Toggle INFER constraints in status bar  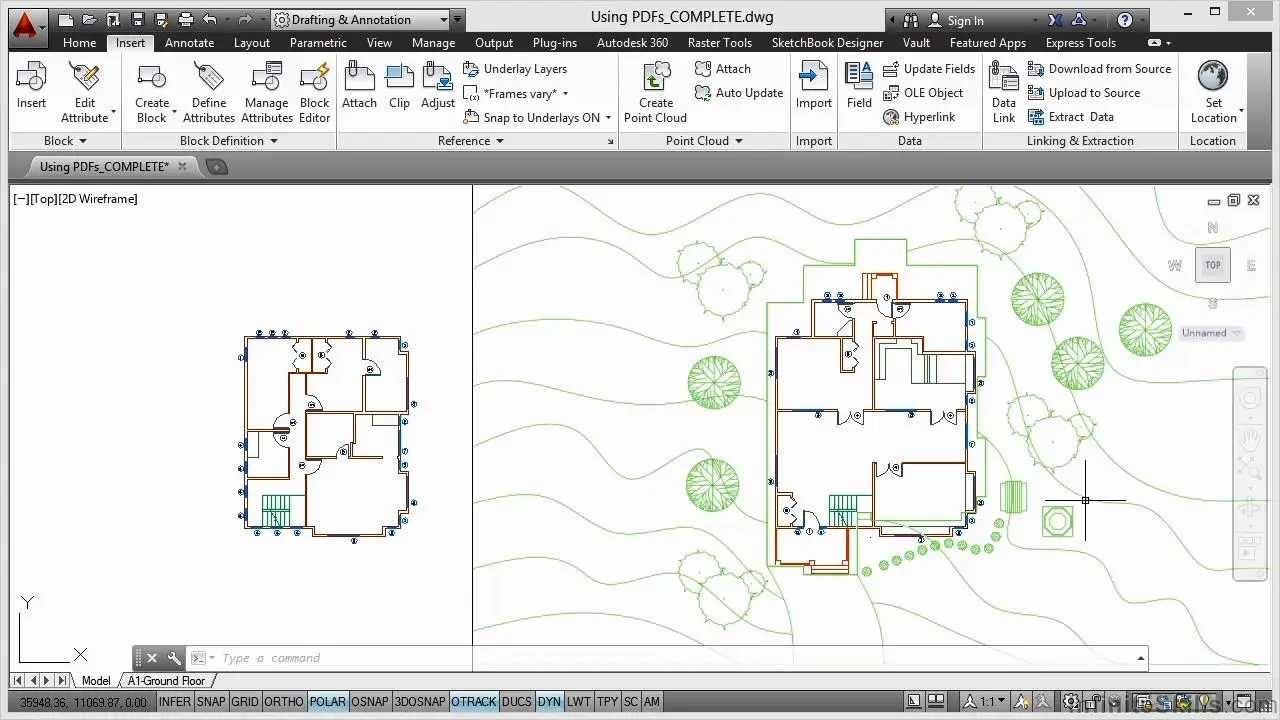click(175, 702)
